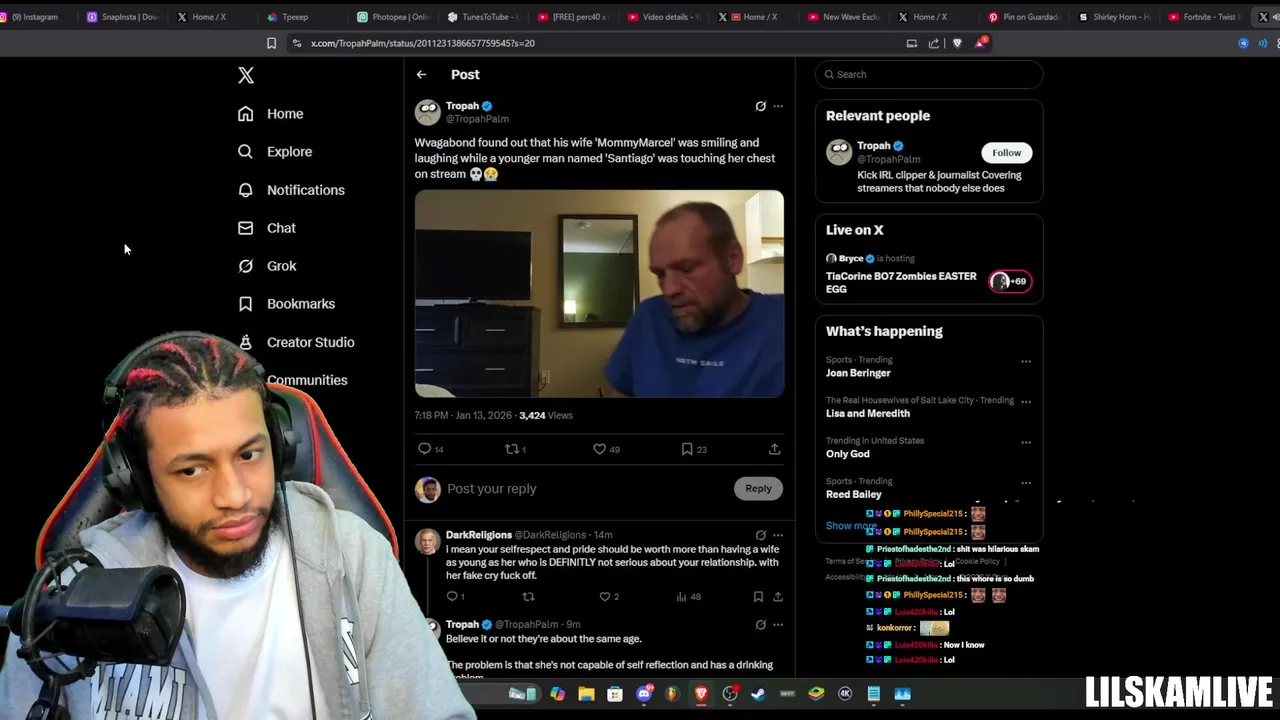Play the video in Tropah's post
Viewport: 1280px width, 720px height.
pyautogui.click(x=599, y=294)
